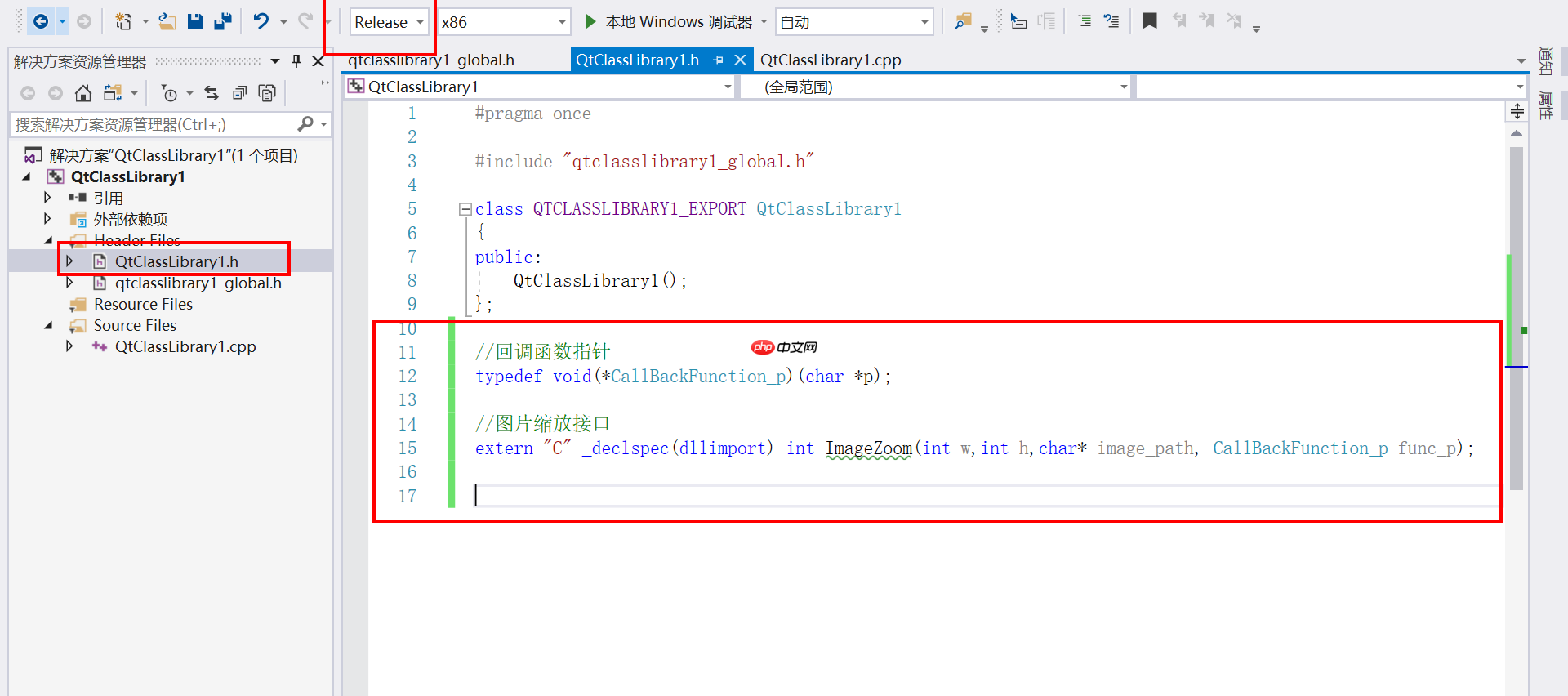
Task: Pin the QtClassLibrary1.h tab
Action: click(719, 60)
